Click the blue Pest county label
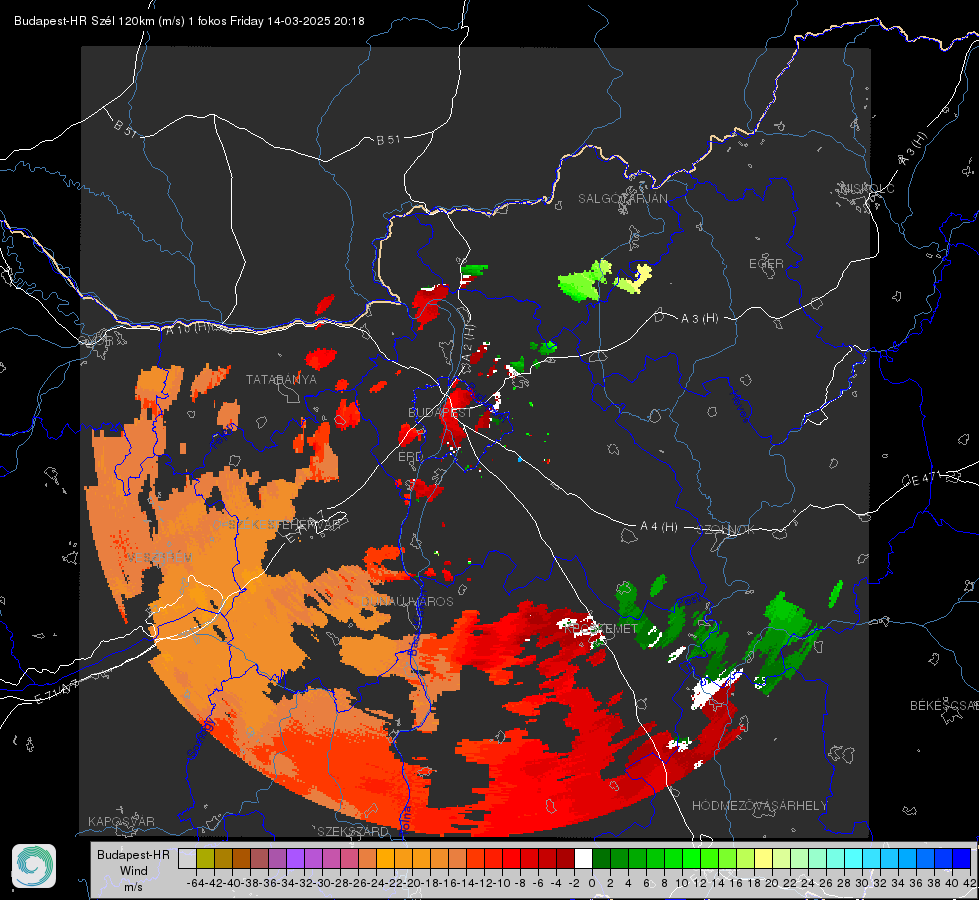The image size is (979, 900). [x=690, y=600]
